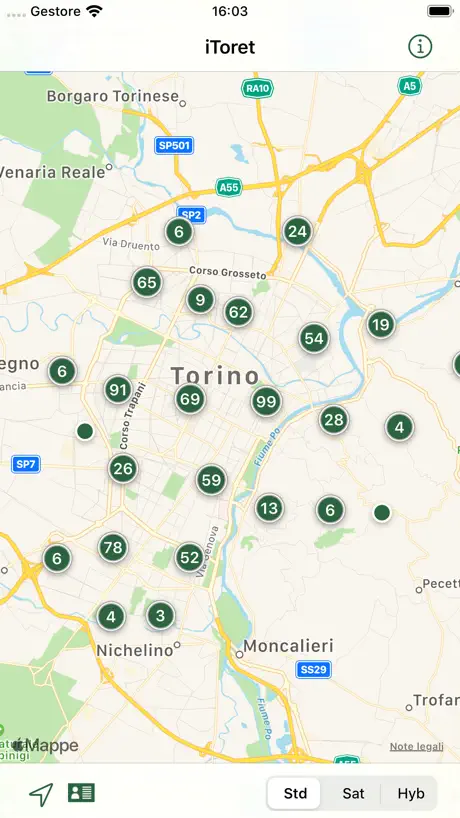Open the Note legali link
The width and height of the screenshot is (460, 818).
417,747
